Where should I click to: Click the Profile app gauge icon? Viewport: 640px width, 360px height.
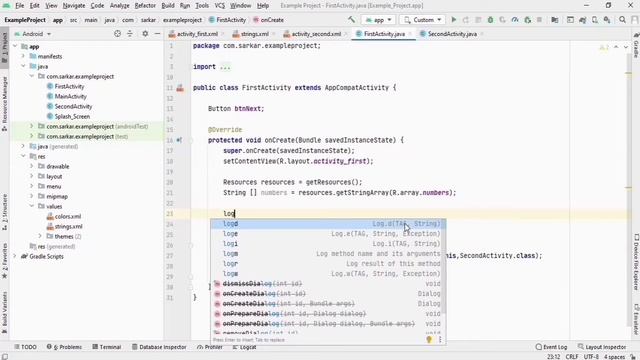(x=515, y=20)
